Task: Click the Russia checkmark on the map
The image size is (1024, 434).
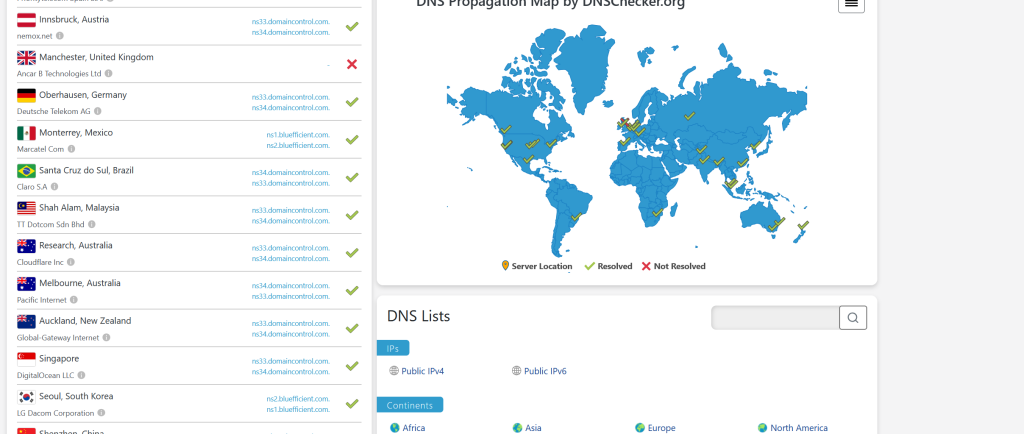Action: [690, 116]
